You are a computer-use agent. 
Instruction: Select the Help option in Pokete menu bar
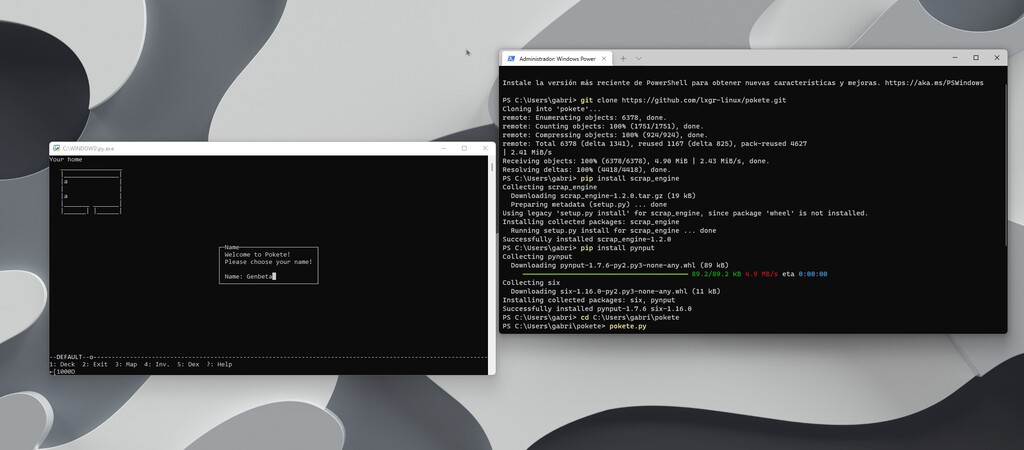(219, 364)
